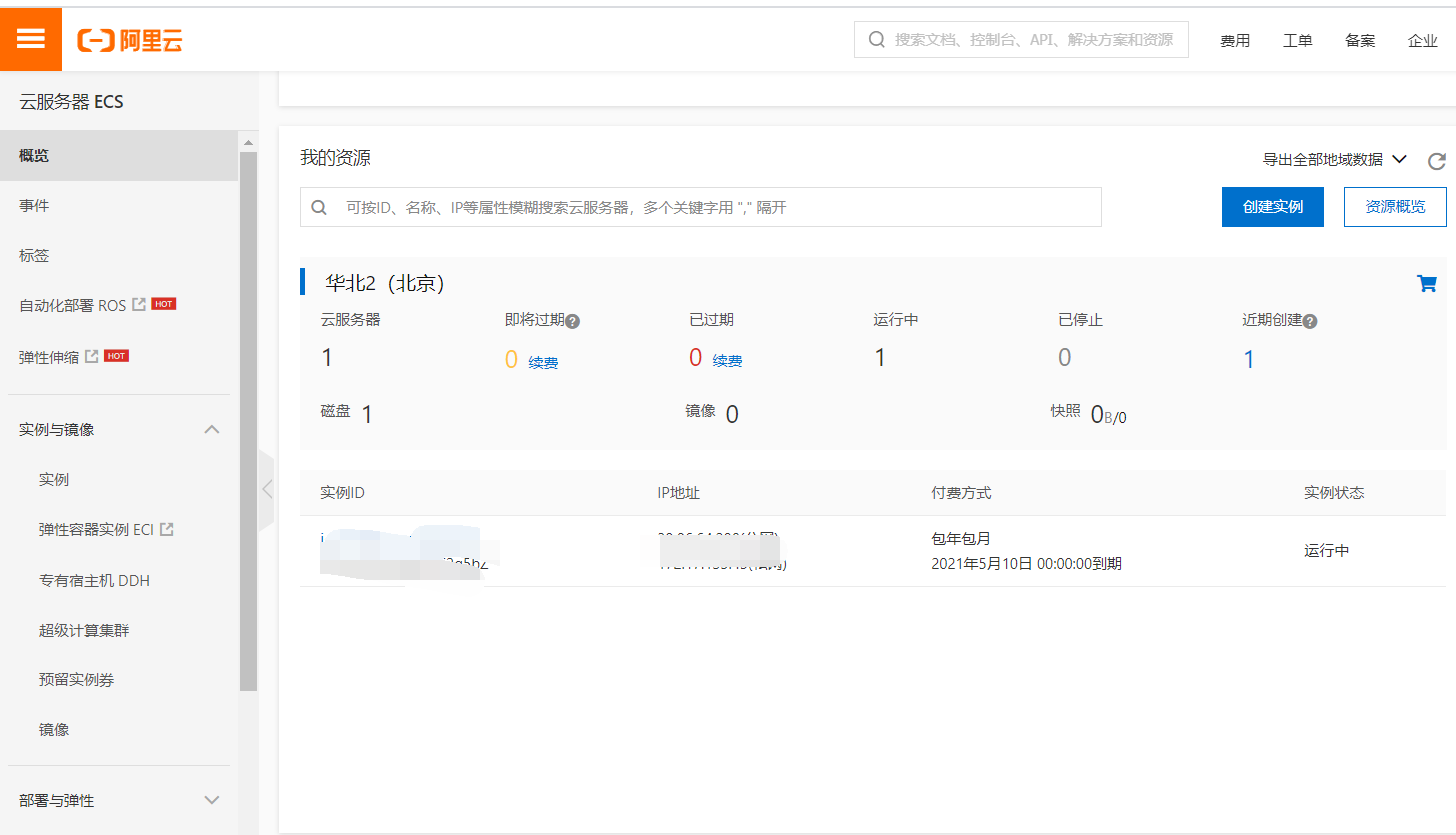
Task: Click the search magnifier in top search bar
Action: pos(876,39)
